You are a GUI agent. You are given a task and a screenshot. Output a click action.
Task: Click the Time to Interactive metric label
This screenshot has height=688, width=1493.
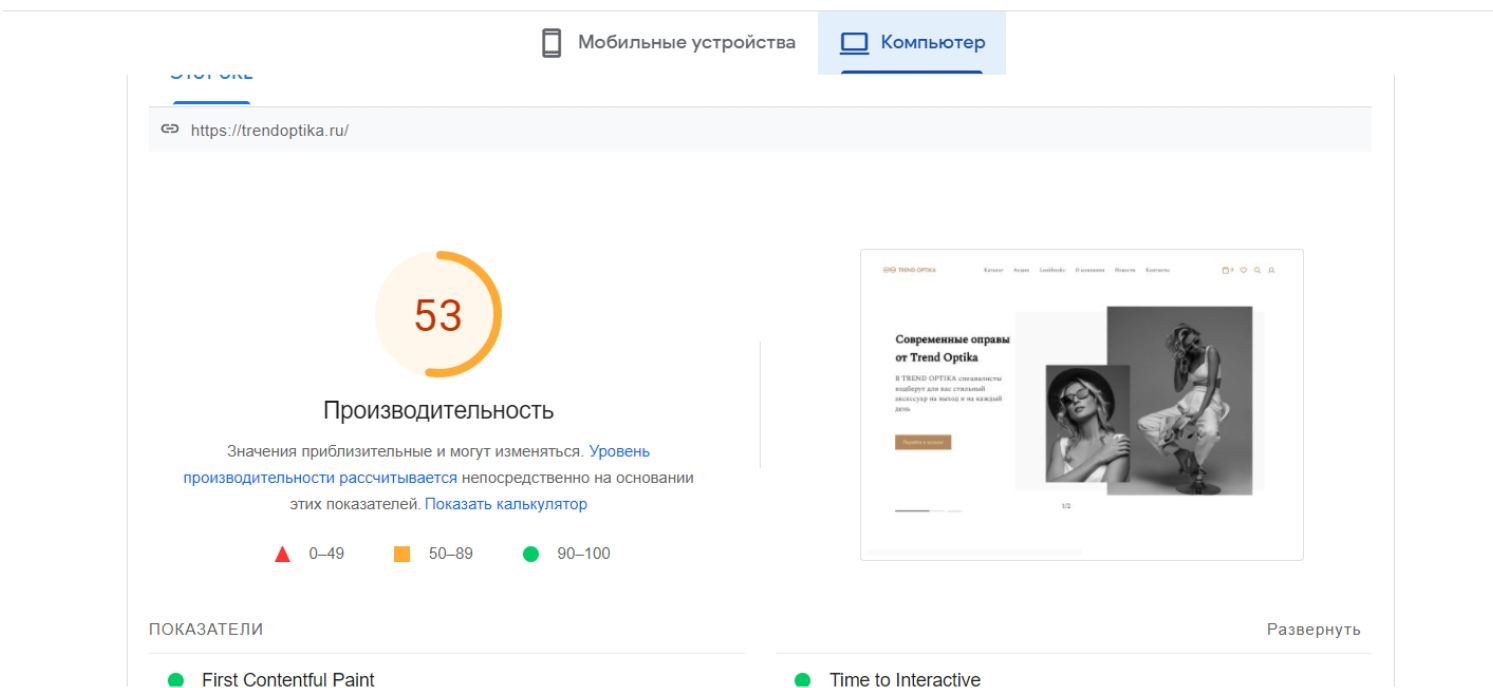904,680
